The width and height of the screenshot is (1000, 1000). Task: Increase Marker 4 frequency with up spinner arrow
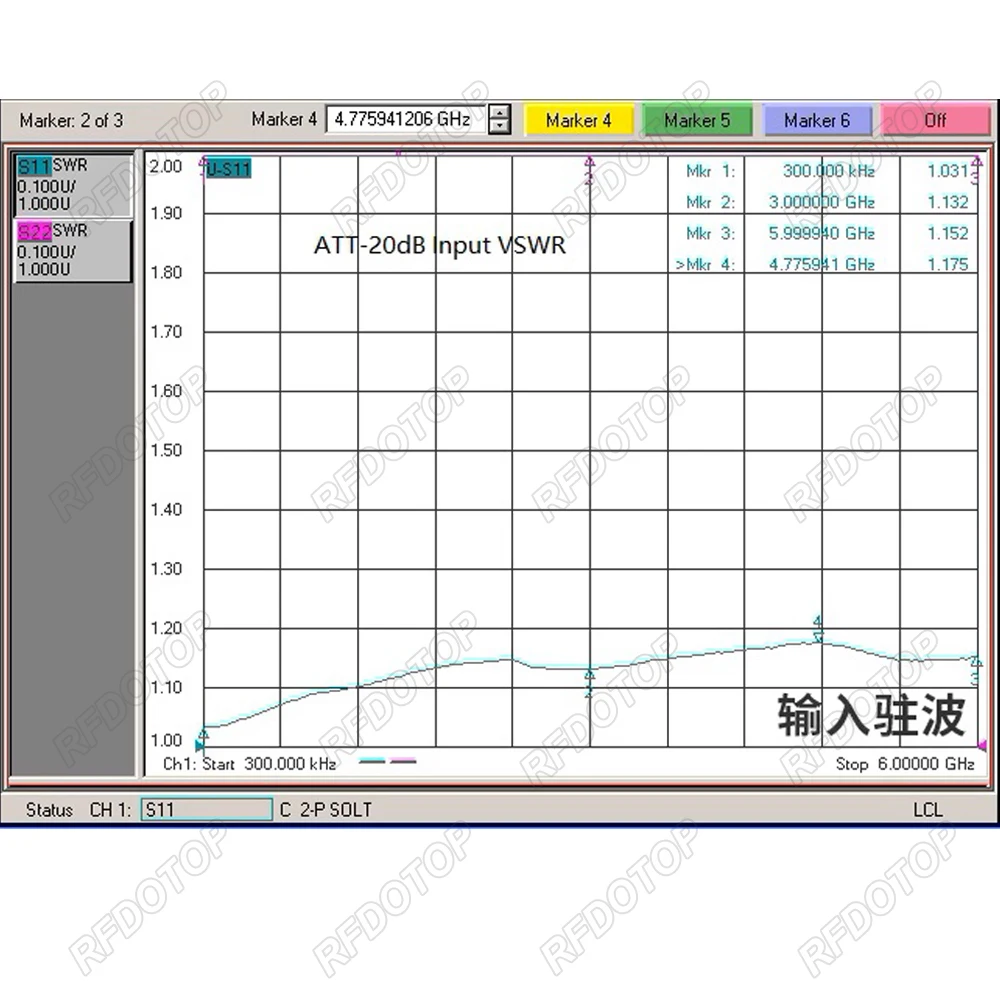pyautogui.click(x=499, y=112)
